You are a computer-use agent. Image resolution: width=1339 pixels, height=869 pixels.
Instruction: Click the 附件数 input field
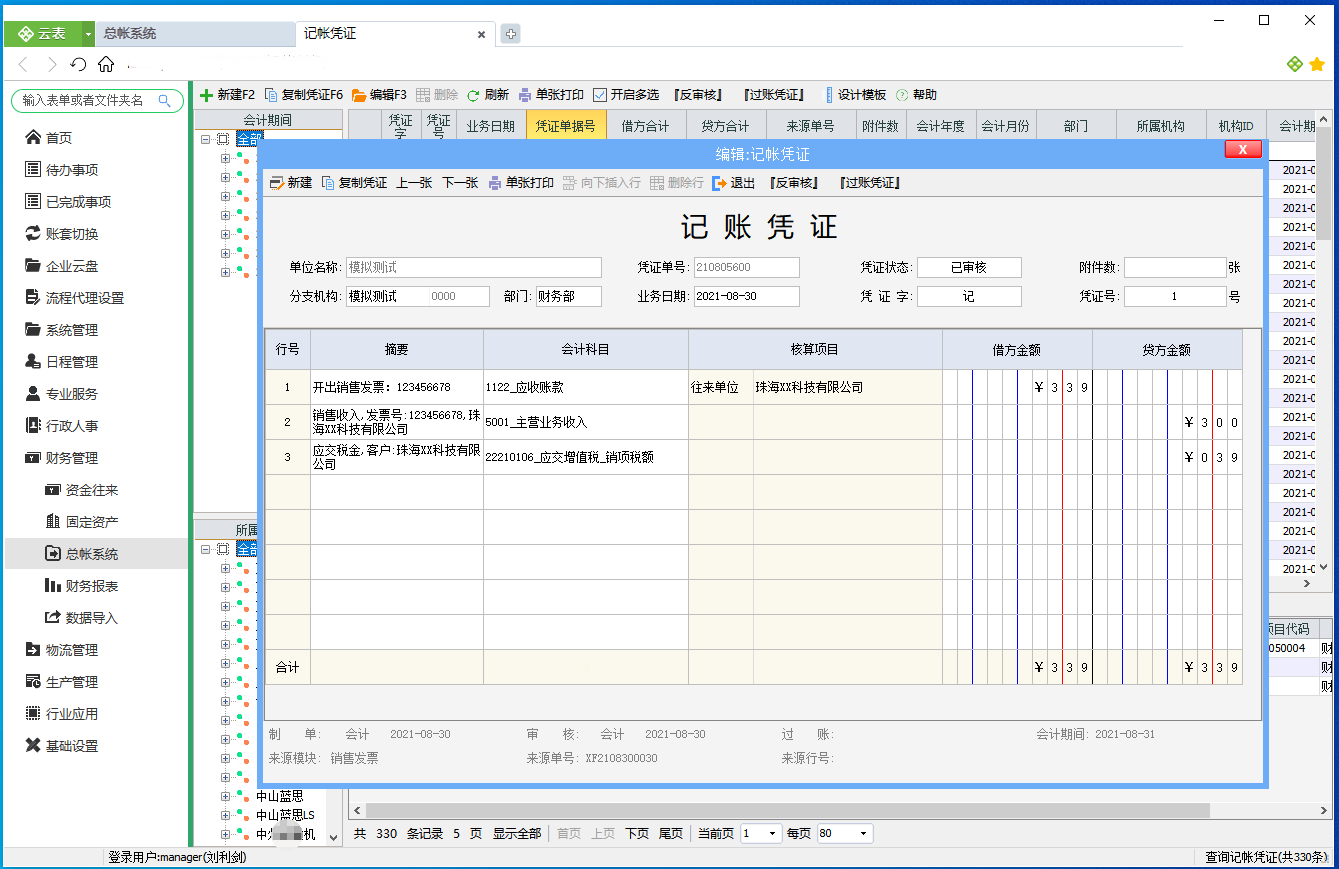coord(1175,267)
